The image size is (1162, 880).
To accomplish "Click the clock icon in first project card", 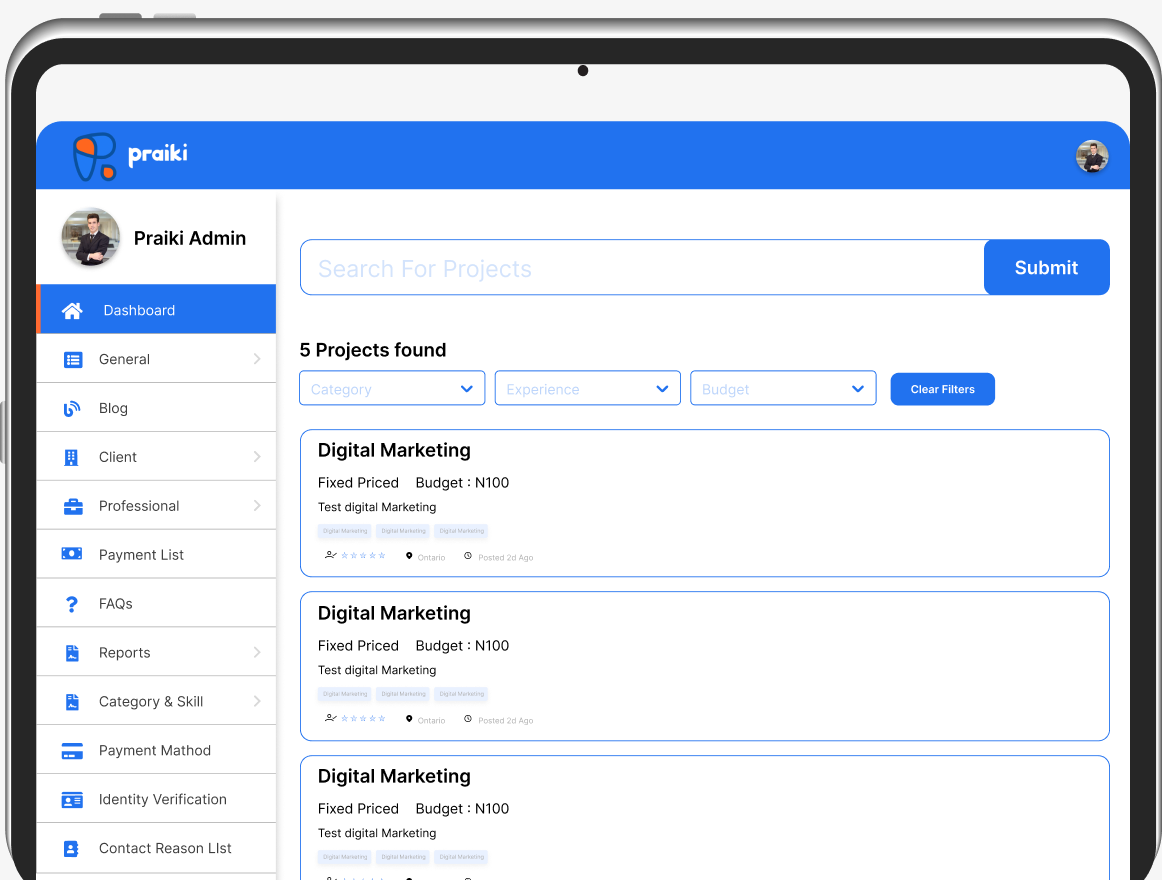I will click(468, 555).
